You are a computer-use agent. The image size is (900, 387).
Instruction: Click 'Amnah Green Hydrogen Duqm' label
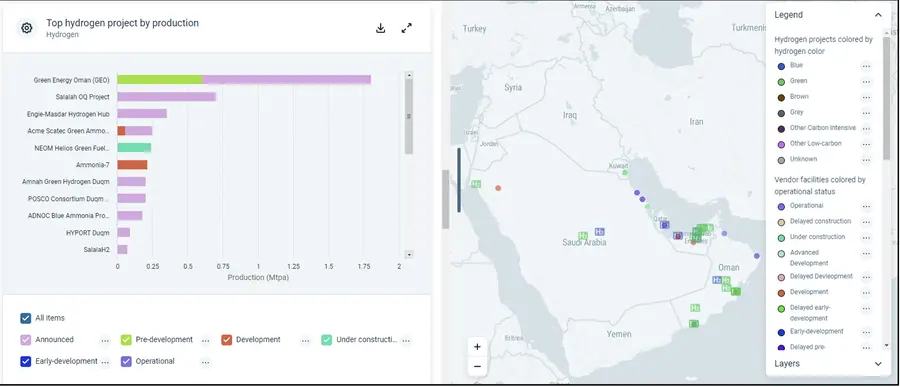[x=66, y=181]
